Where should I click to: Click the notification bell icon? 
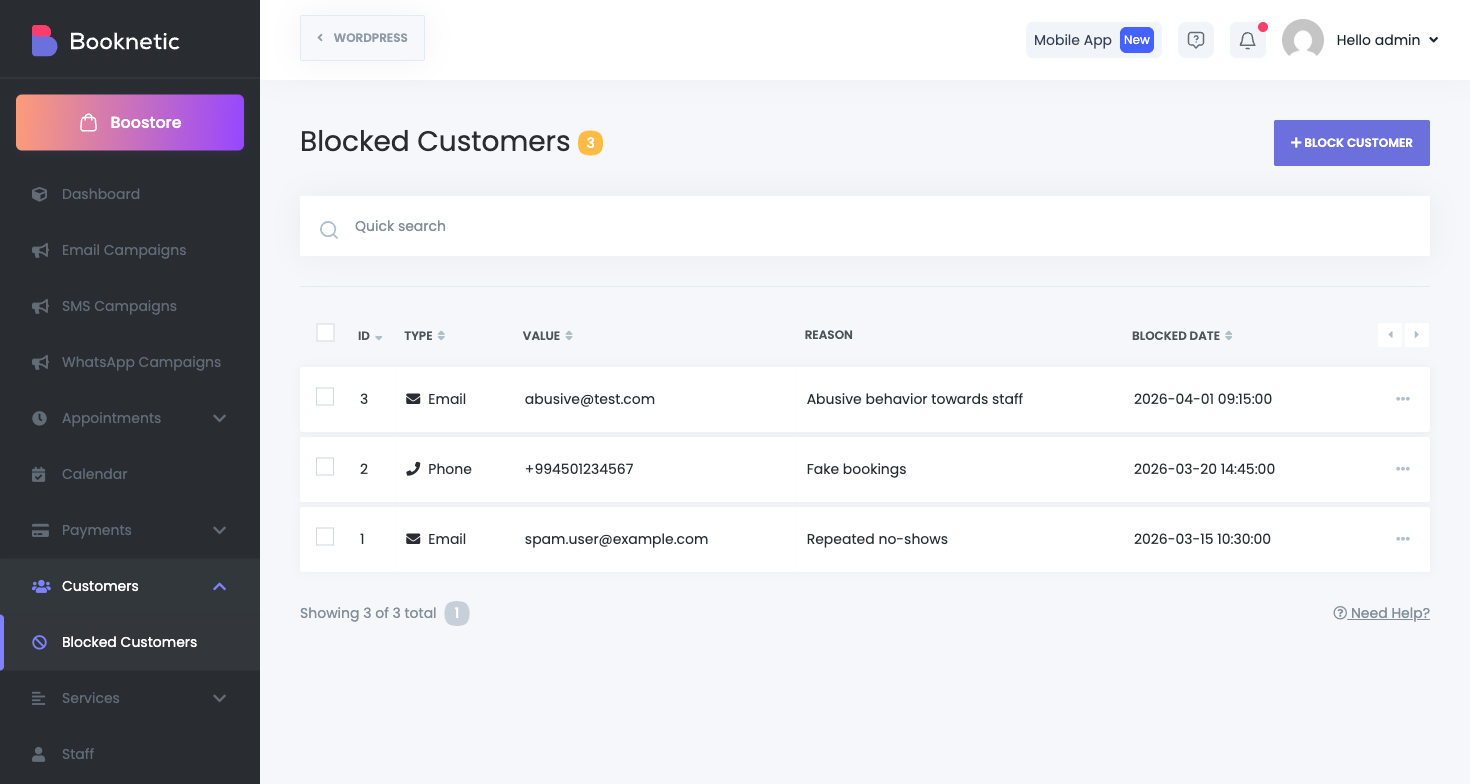1247,40
